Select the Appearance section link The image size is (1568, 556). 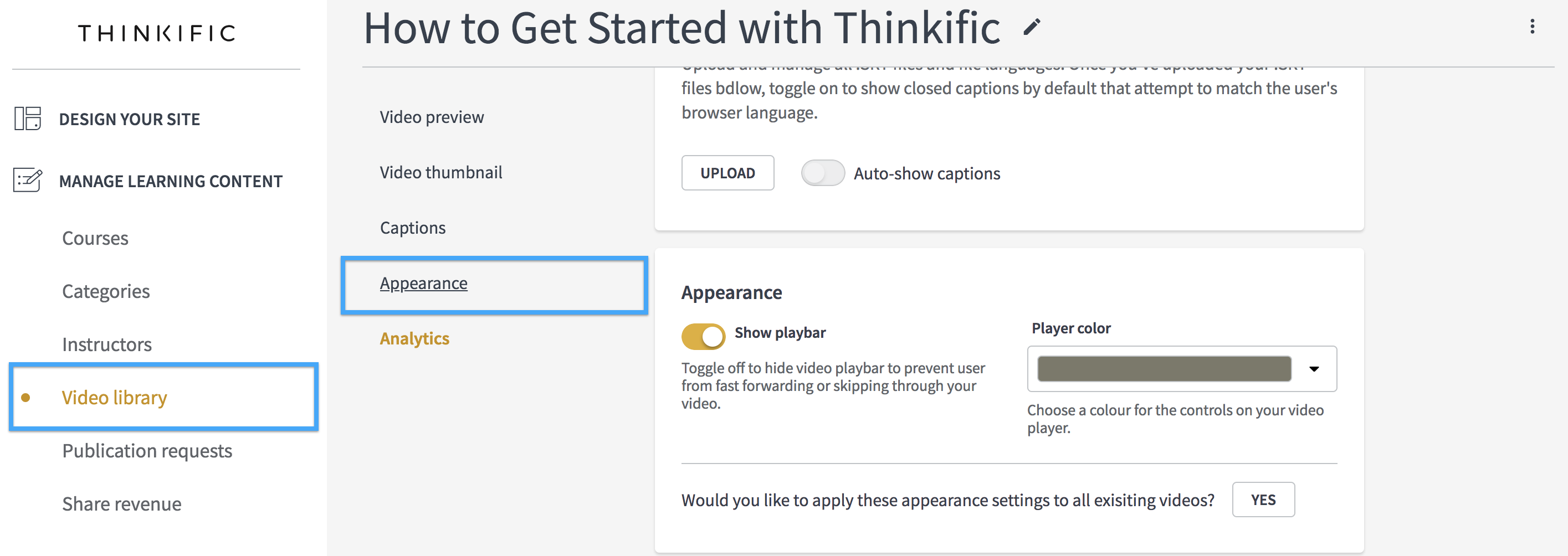coord(424,284)
